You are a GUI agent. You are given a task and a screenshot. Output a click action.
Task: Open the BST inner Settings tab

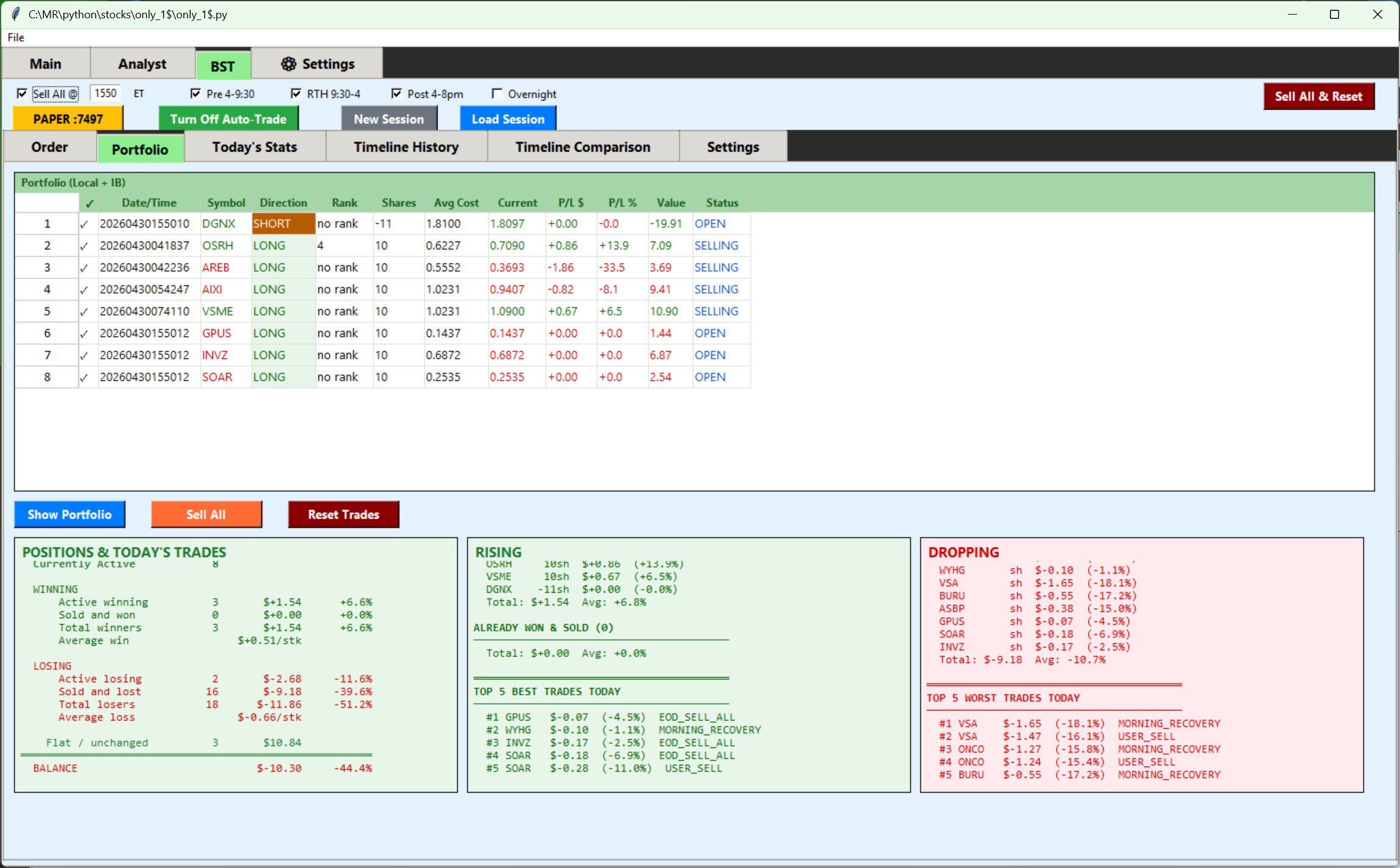(733, 147)
